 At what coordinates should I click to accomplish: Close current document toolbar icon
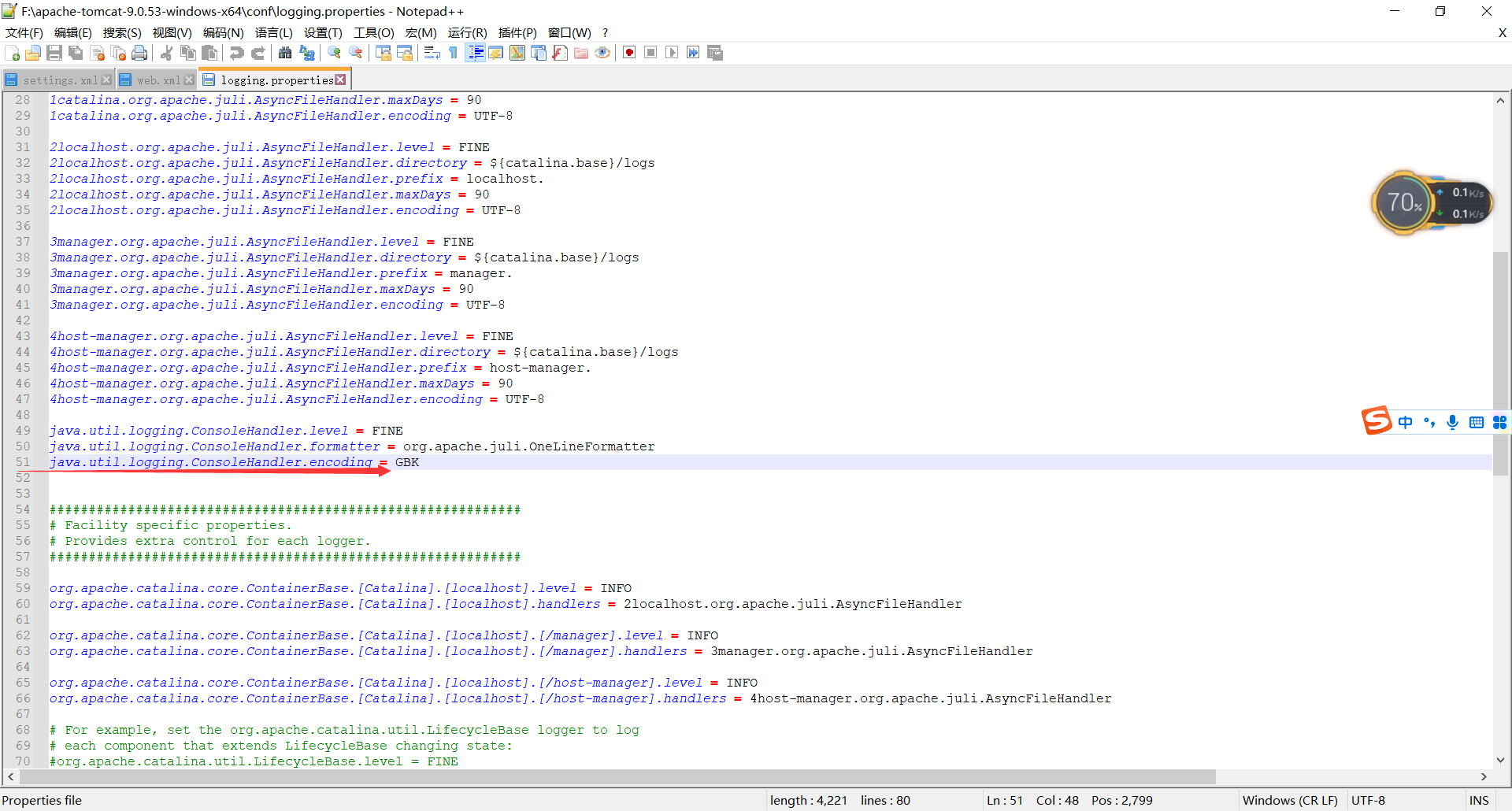pyautogui.click(x=98, y=53)
